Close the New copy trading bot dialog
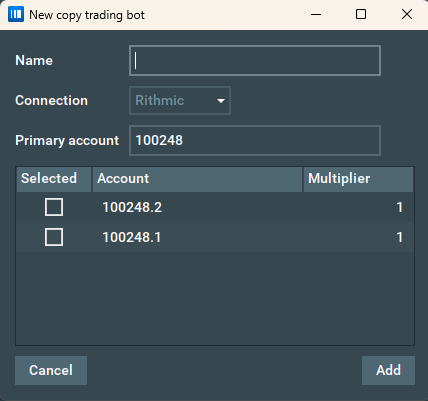428x401 pixels. pos(407,14)
